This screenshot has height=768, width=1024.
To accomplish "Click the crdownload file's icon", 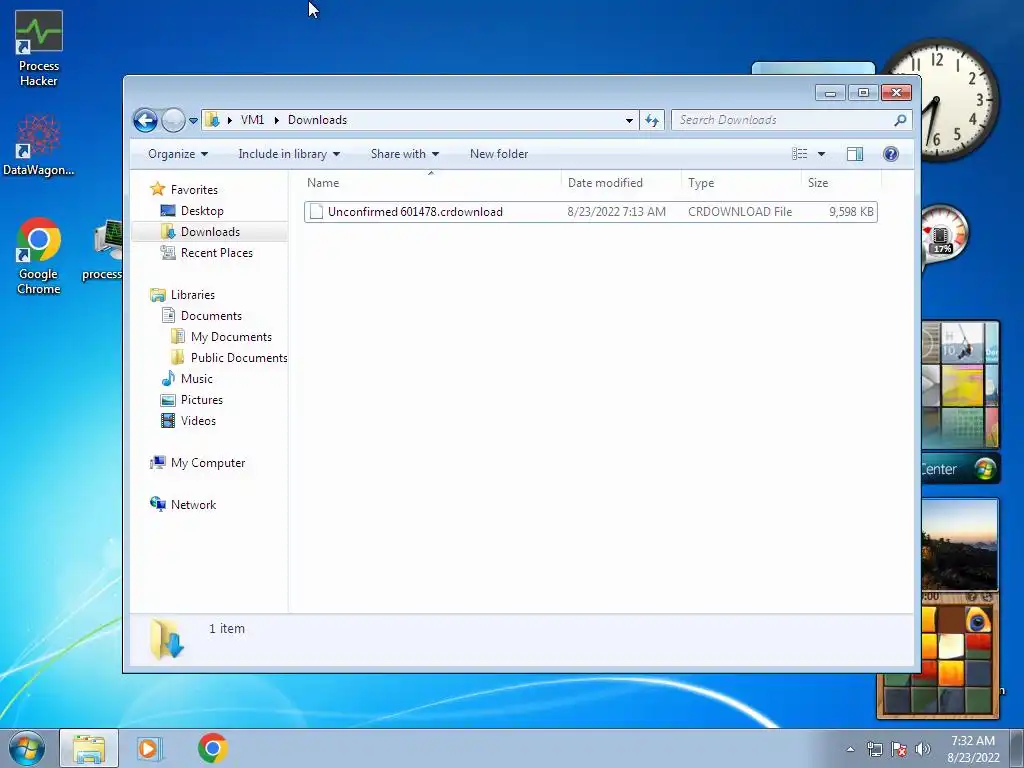I will [x=316, y=212].
